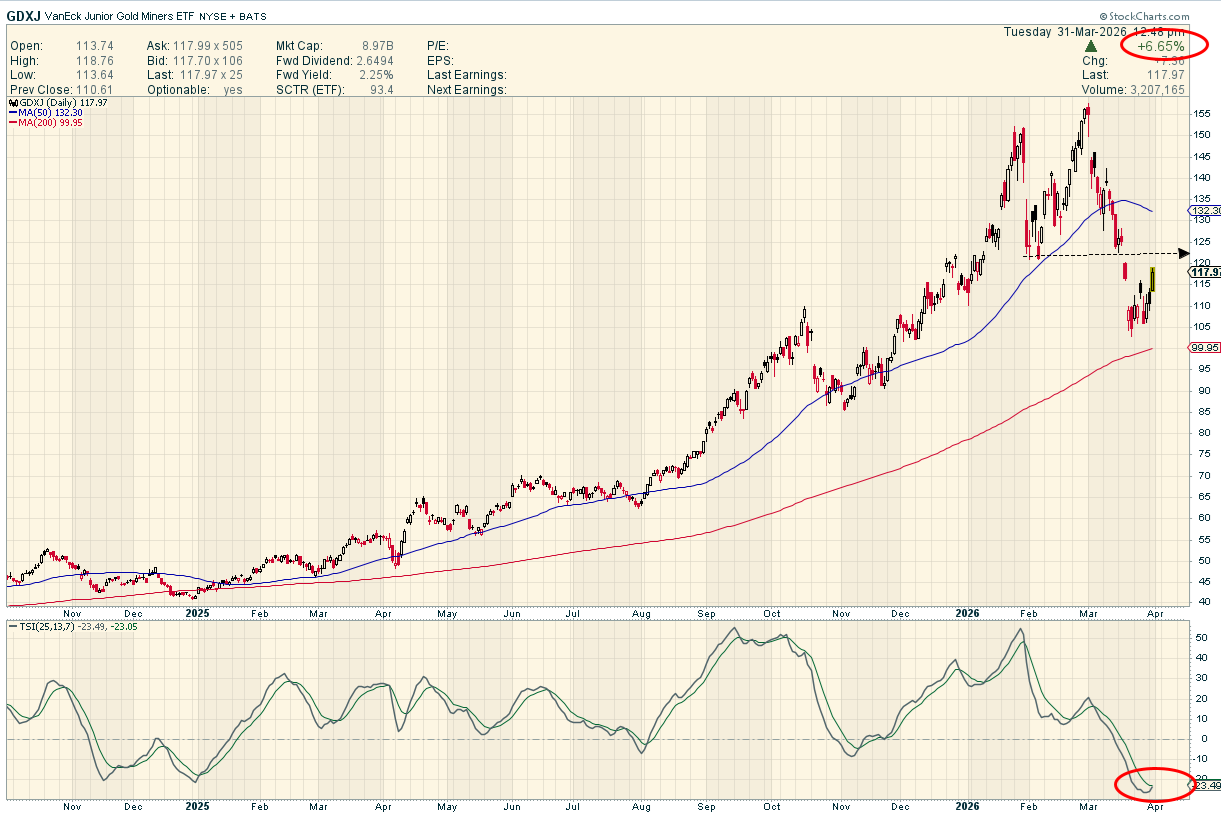This screenshot has width=1221, height=813.
Task: Click the -23.49 TSI value axis tag
Action: pyautogui.click(x=1204, y=786)
